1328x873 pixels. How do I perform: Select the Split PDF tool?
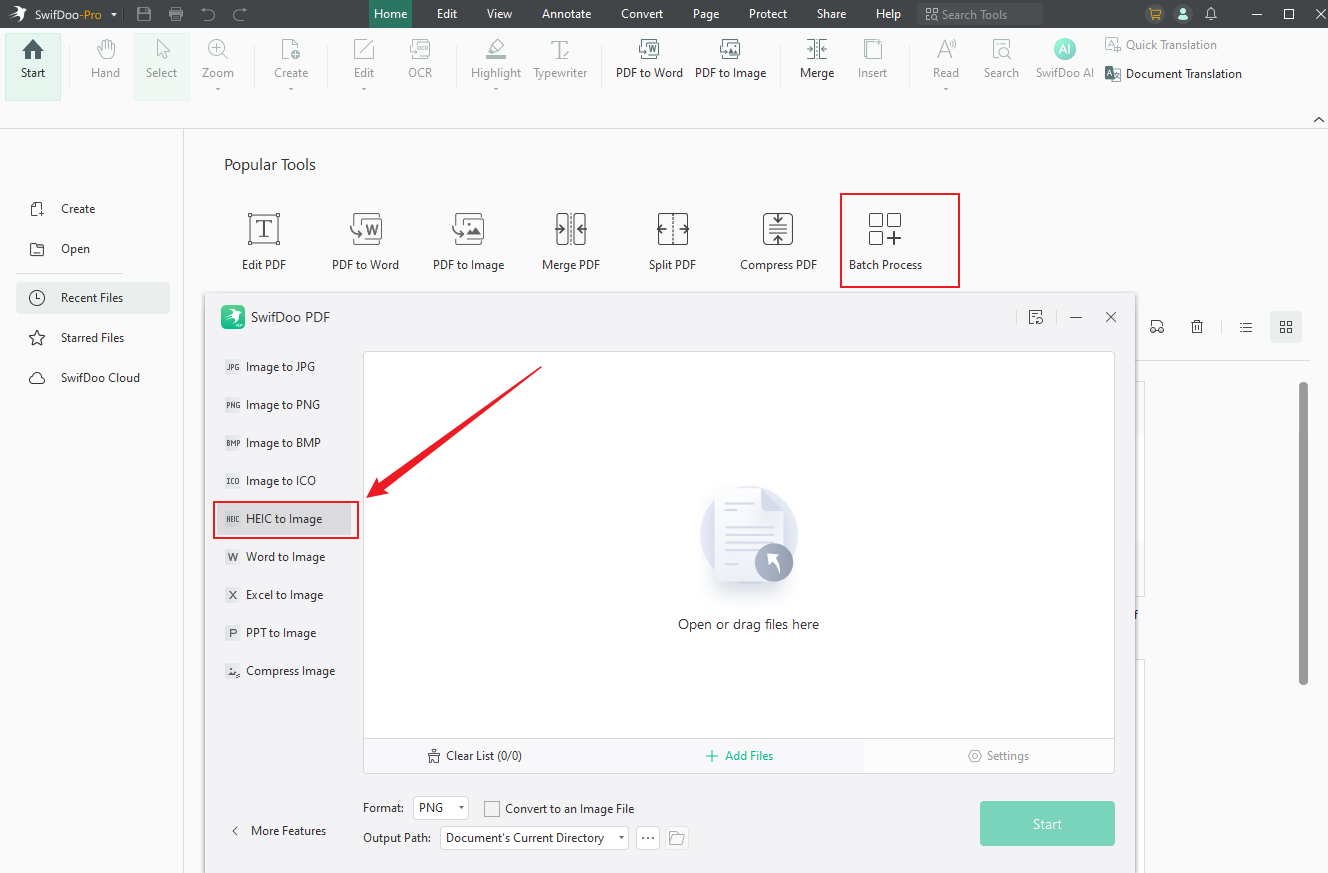pyautogui.click(x=672, y=240)
